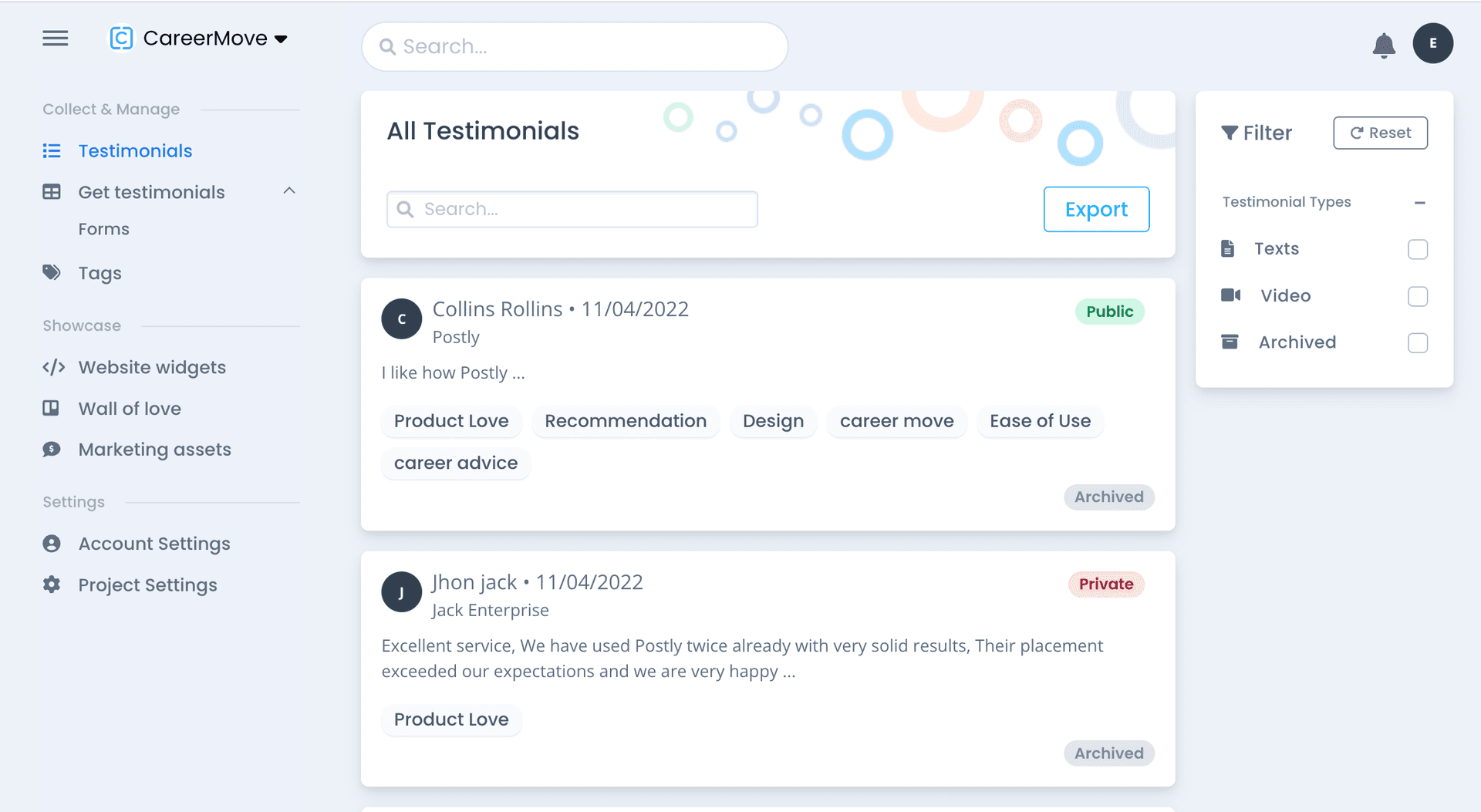Click the Tags icon in the sidebar
Image resolution: width=1481 pixels, height=812 pixels.
51,272
